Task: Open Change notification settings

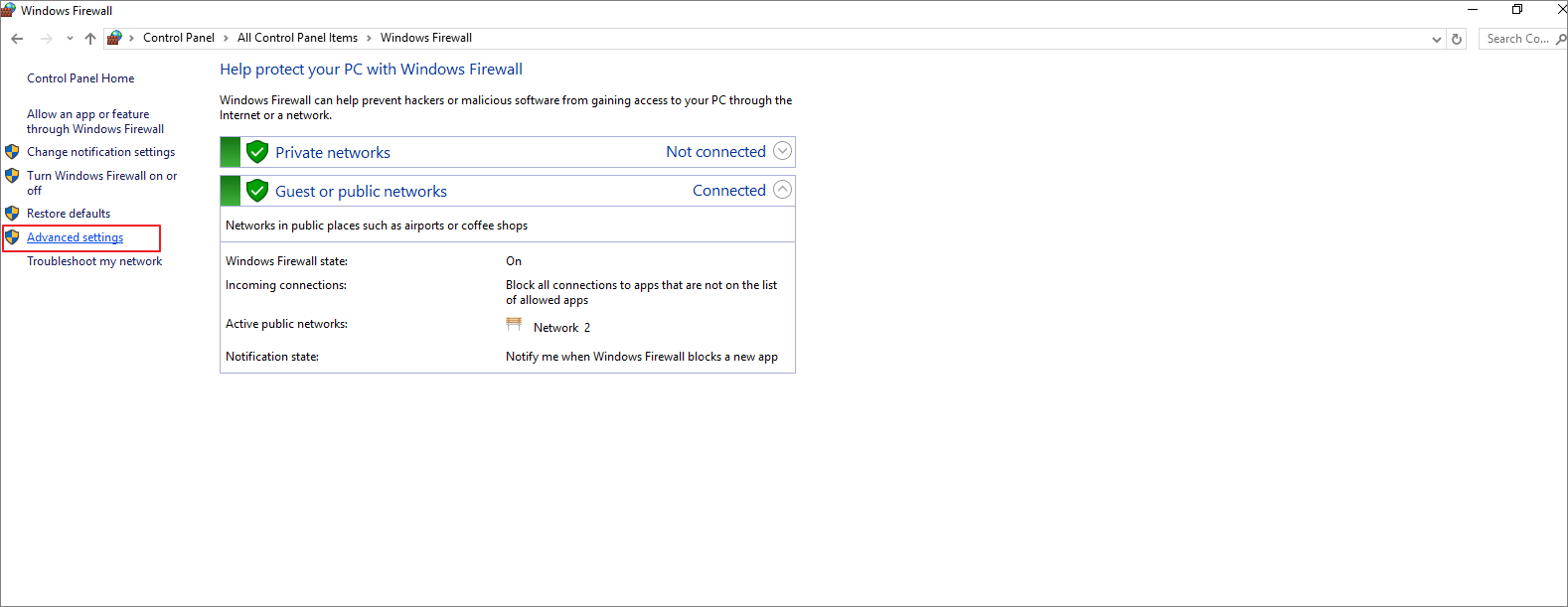Action: click(x=100, y=152)
